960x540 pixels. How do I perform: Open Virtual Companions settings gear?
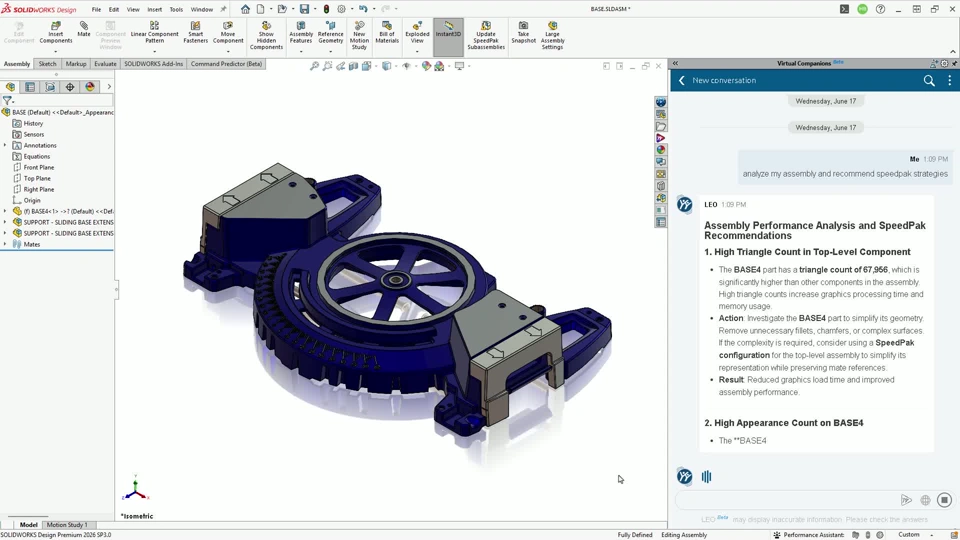click(x=944, y=64)
